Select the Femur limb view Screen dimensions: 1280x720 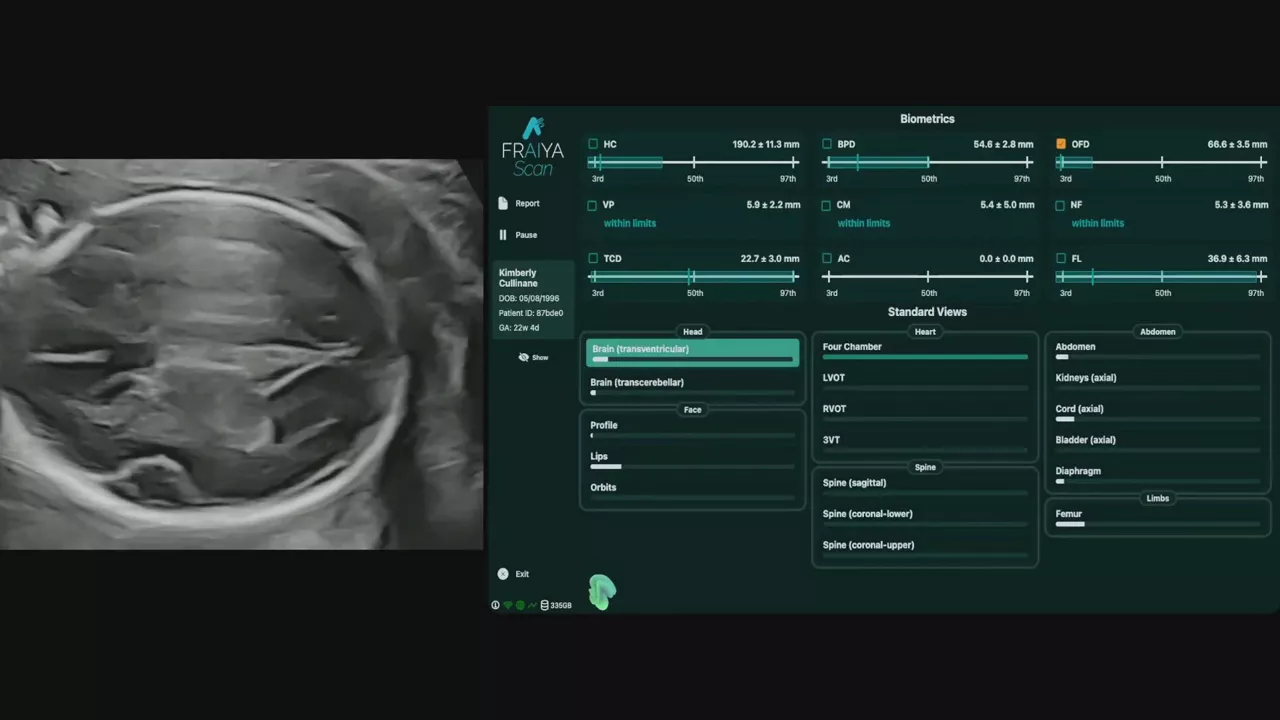[x=1158, y=517]
